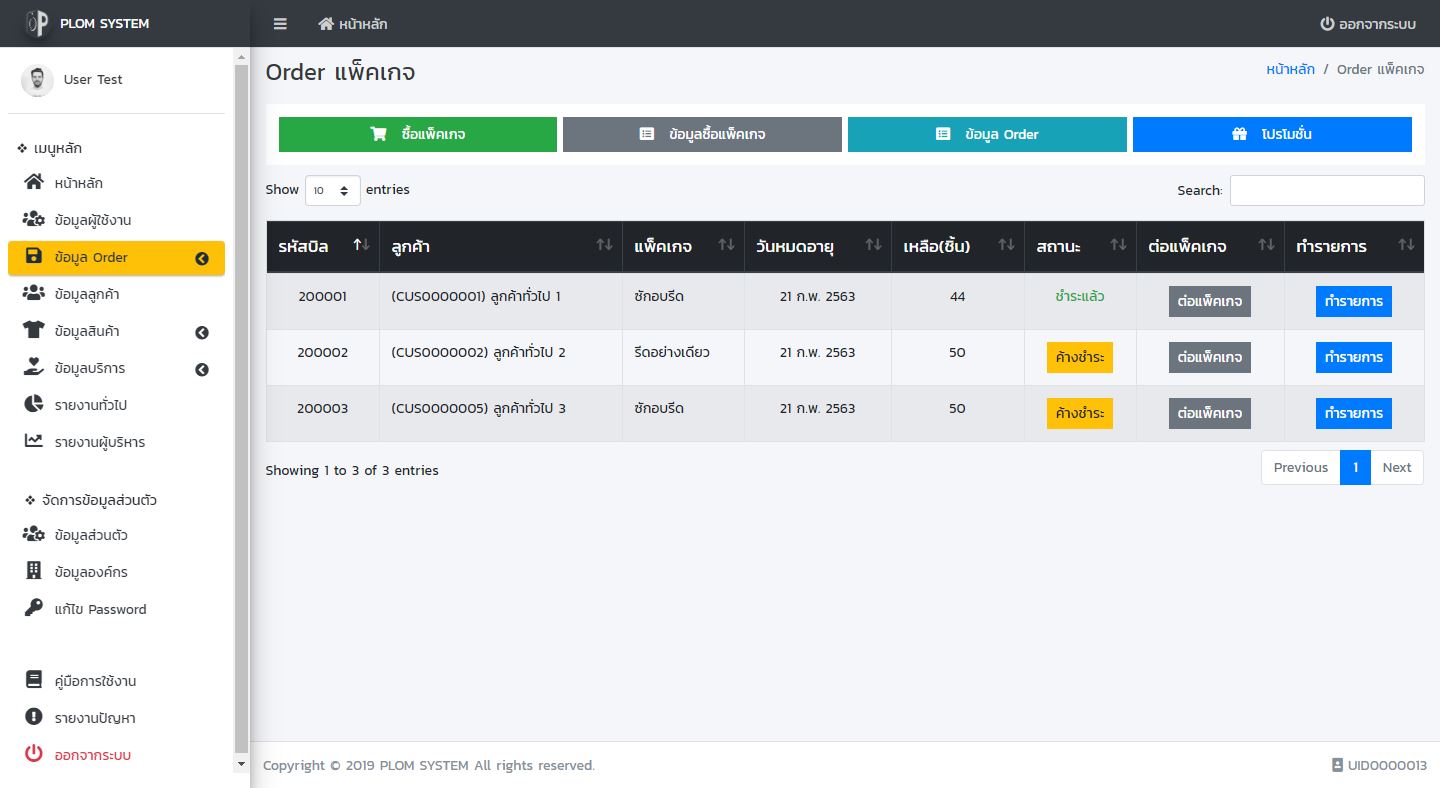The width and height of the screenshot is (1440, 788).
Task: Click ทำรายการ button for bill 200002
Action: 1353,357
